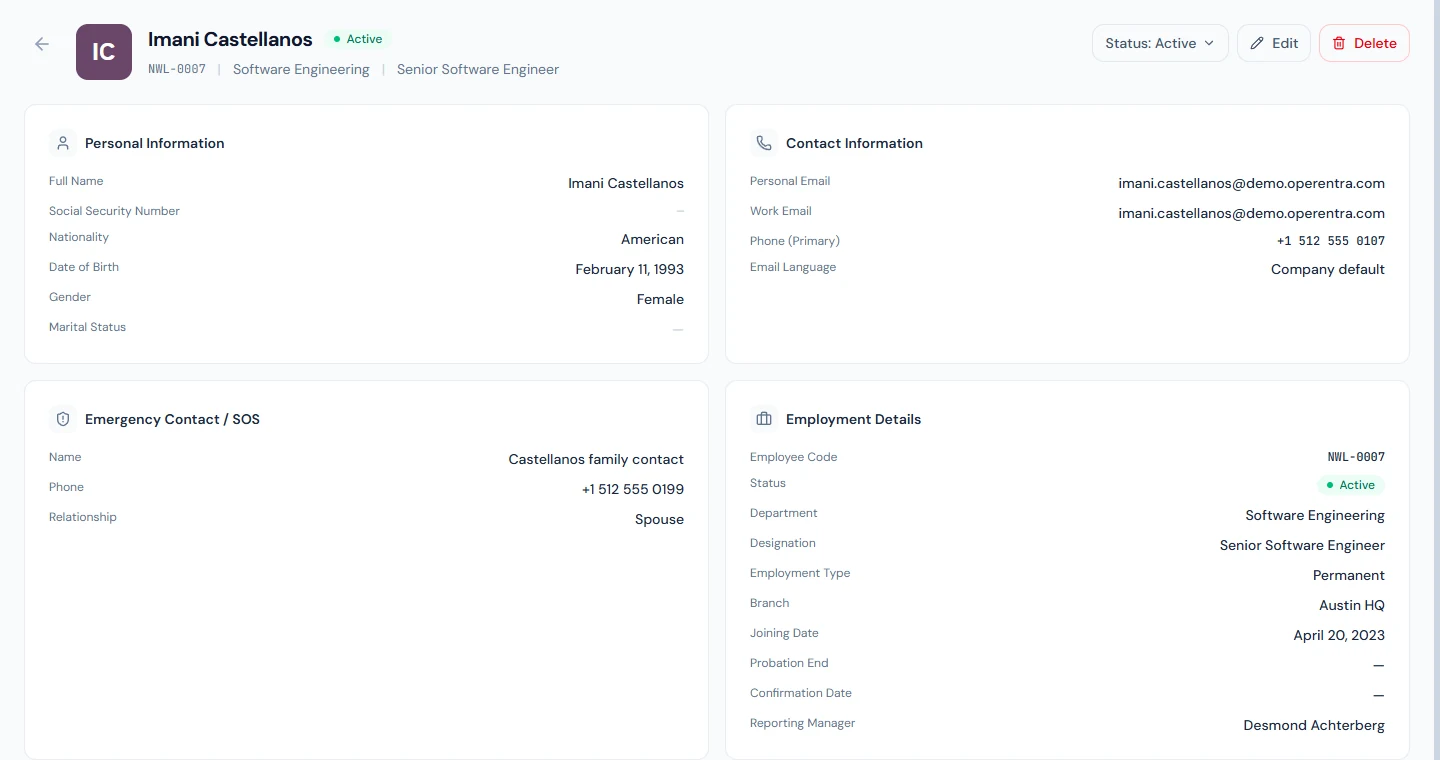Click the Active badge next to the name
This screenshot has width=1440, height=760.
[x=357, y=39]
